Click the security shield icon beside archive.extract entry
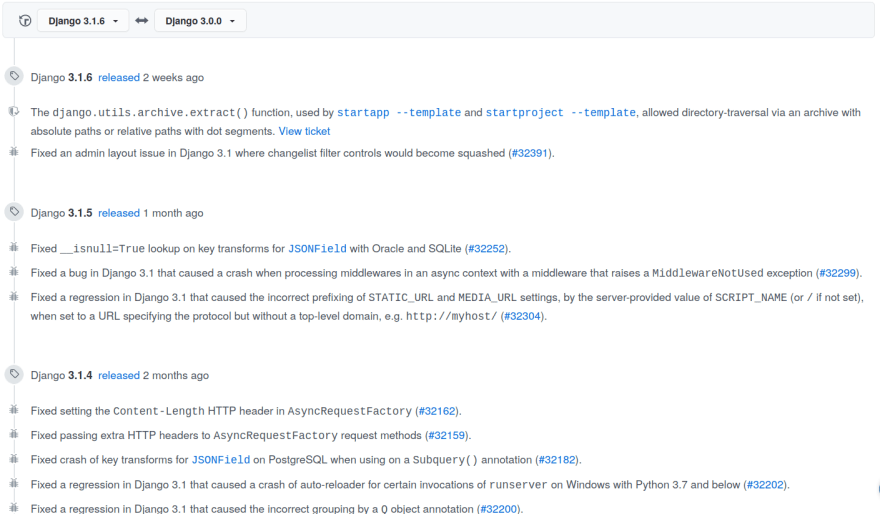This screenshot has height=514, width=880. click(14, 111)
